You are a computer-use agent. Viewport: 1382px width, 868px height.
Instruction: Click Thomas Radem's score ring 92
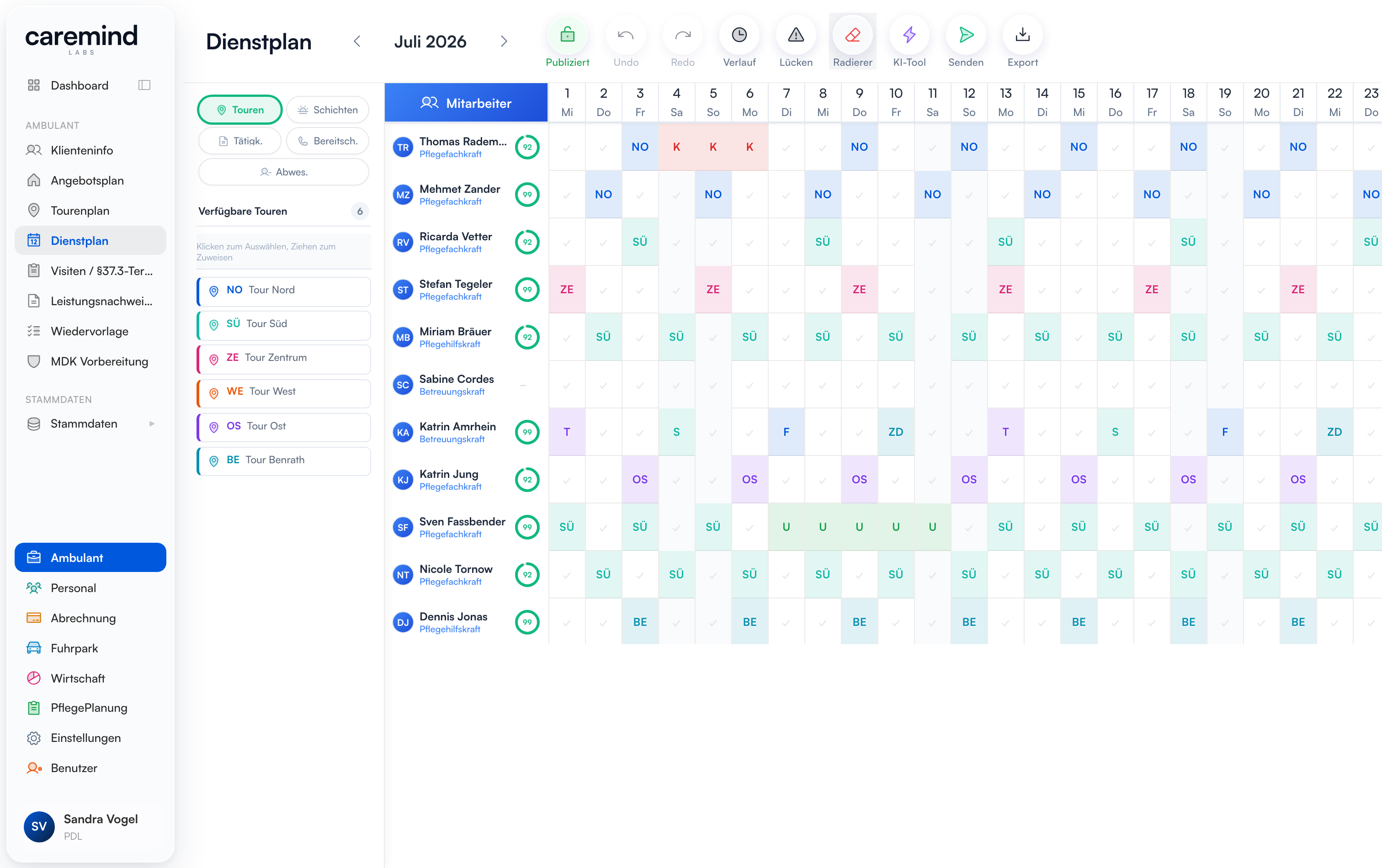(527, 147)
